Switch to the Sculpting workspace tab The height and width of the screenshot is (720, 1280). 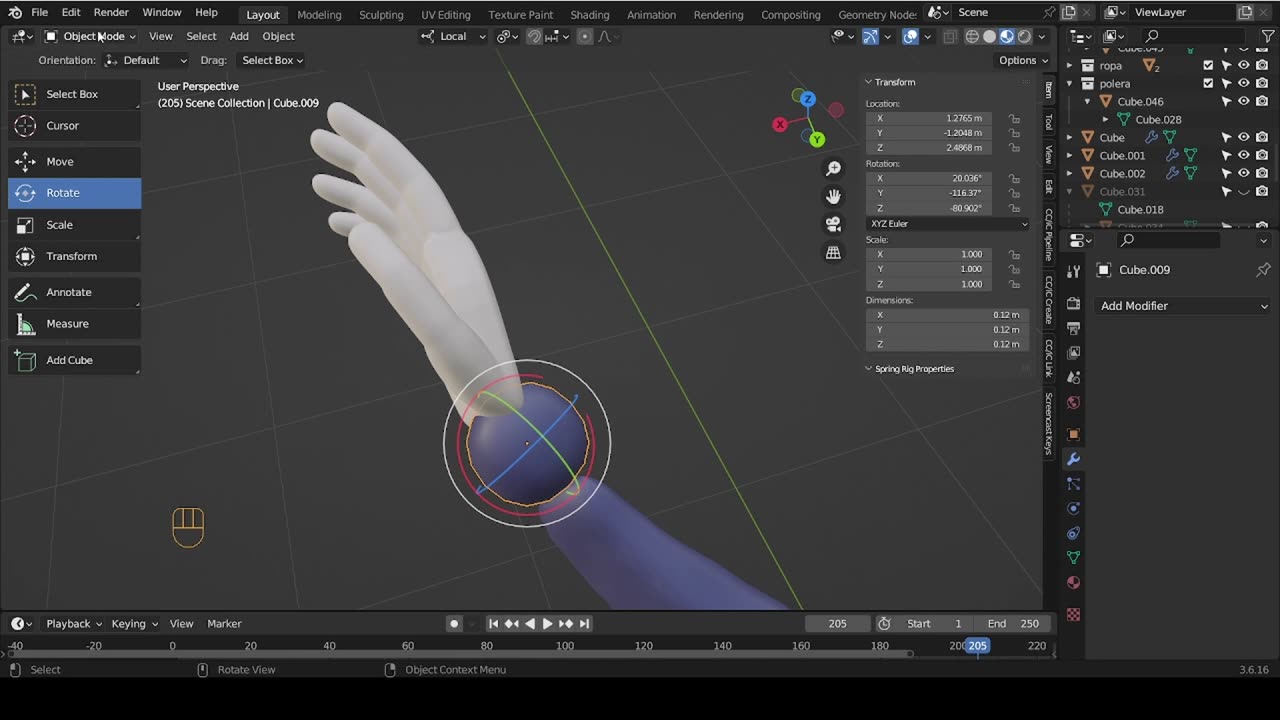pyautogui.click(x=381, y=14)
